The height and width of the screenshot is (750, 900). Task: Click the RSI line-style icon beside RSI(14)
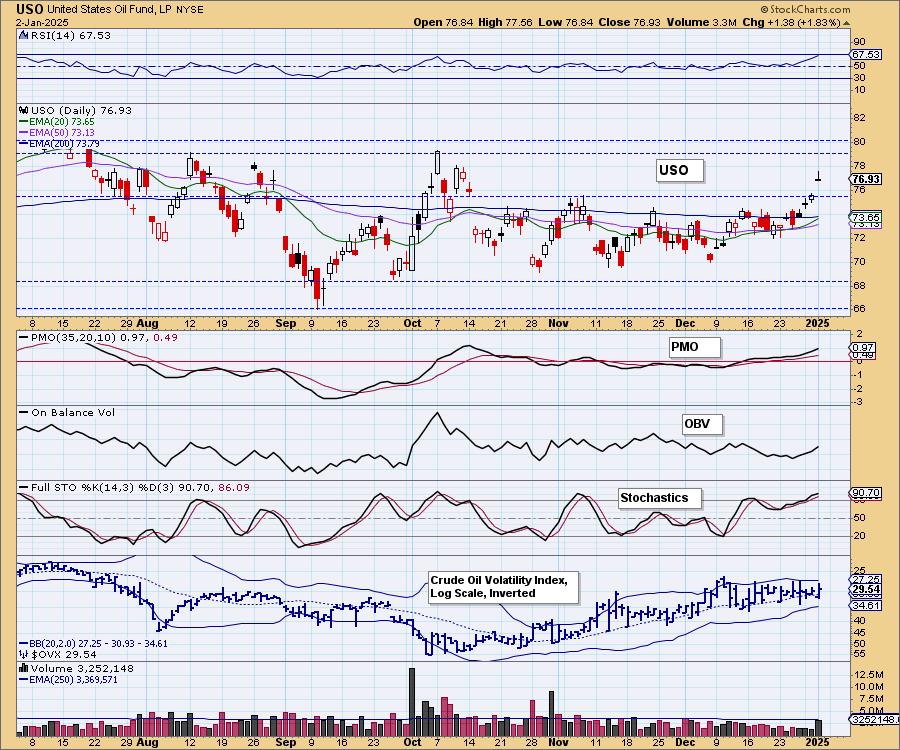[23, 36]
